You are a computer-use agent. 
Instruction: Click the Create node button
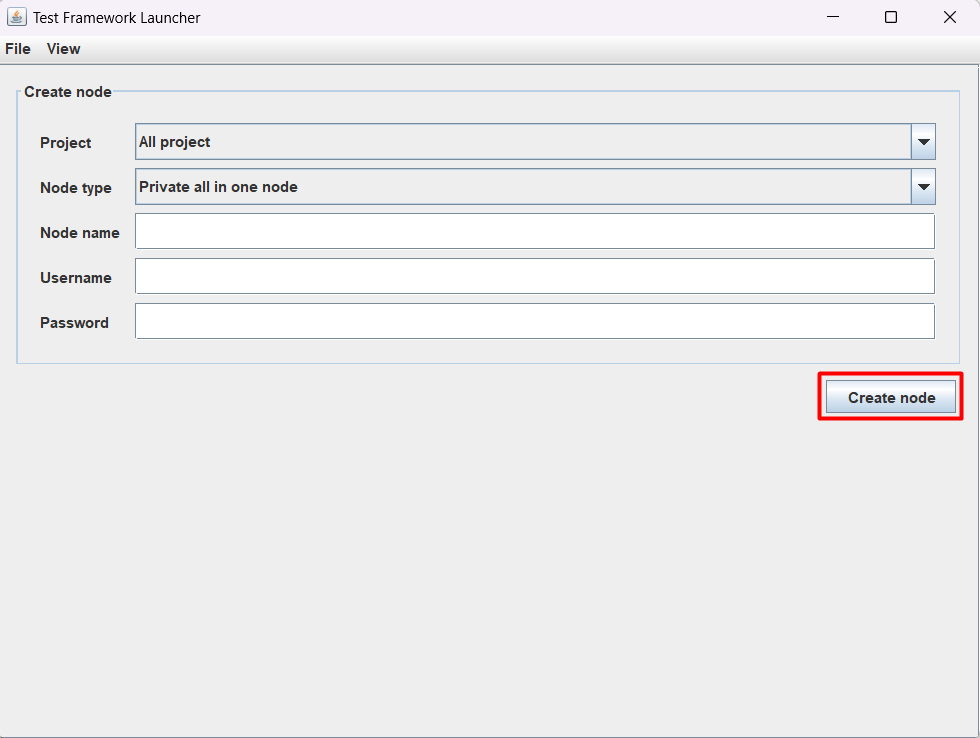tap(891, 397)
